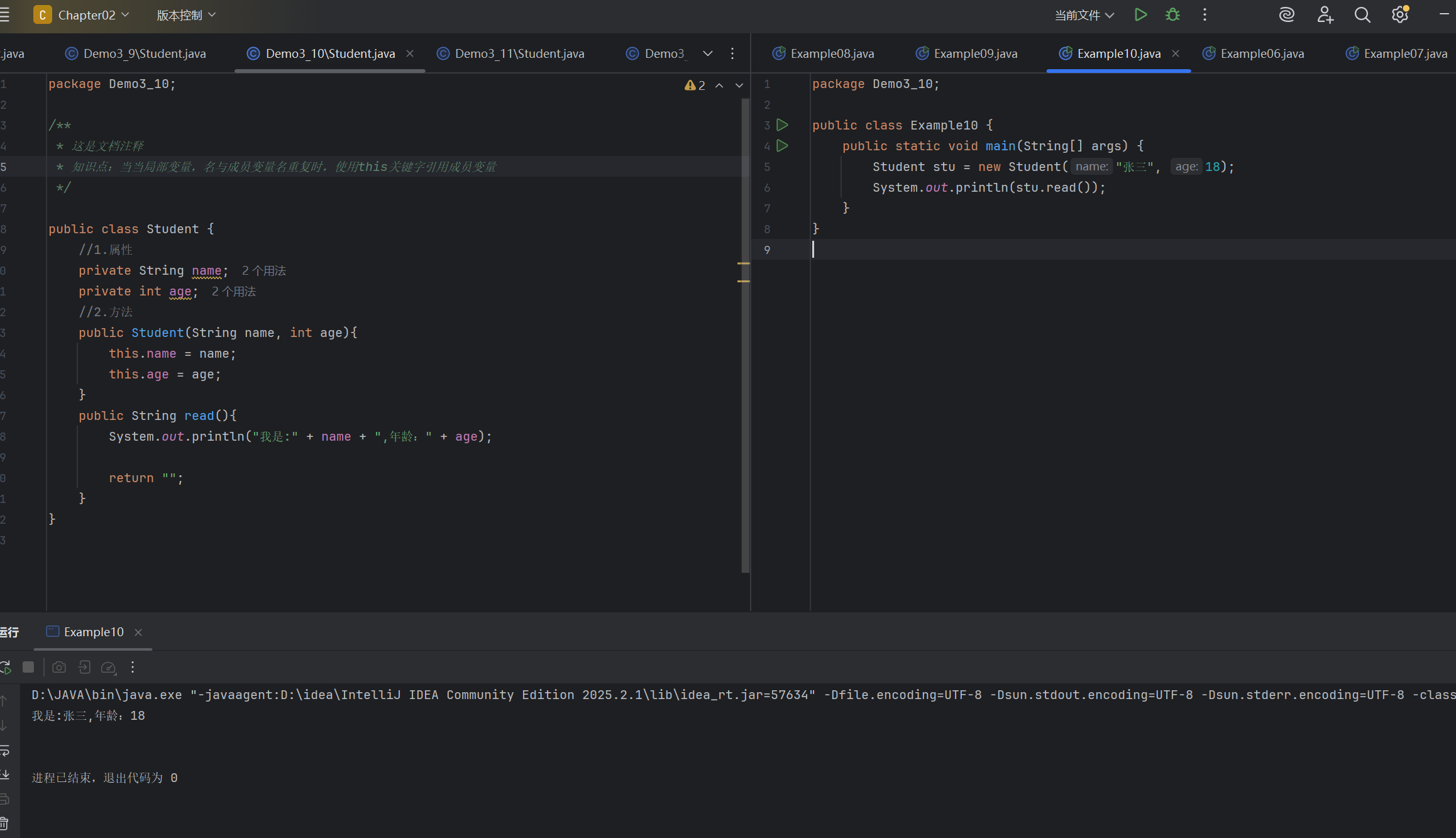Open the main hamburger menu
This screenshot has width=1456, height=838.
click(x=4, y=14)
